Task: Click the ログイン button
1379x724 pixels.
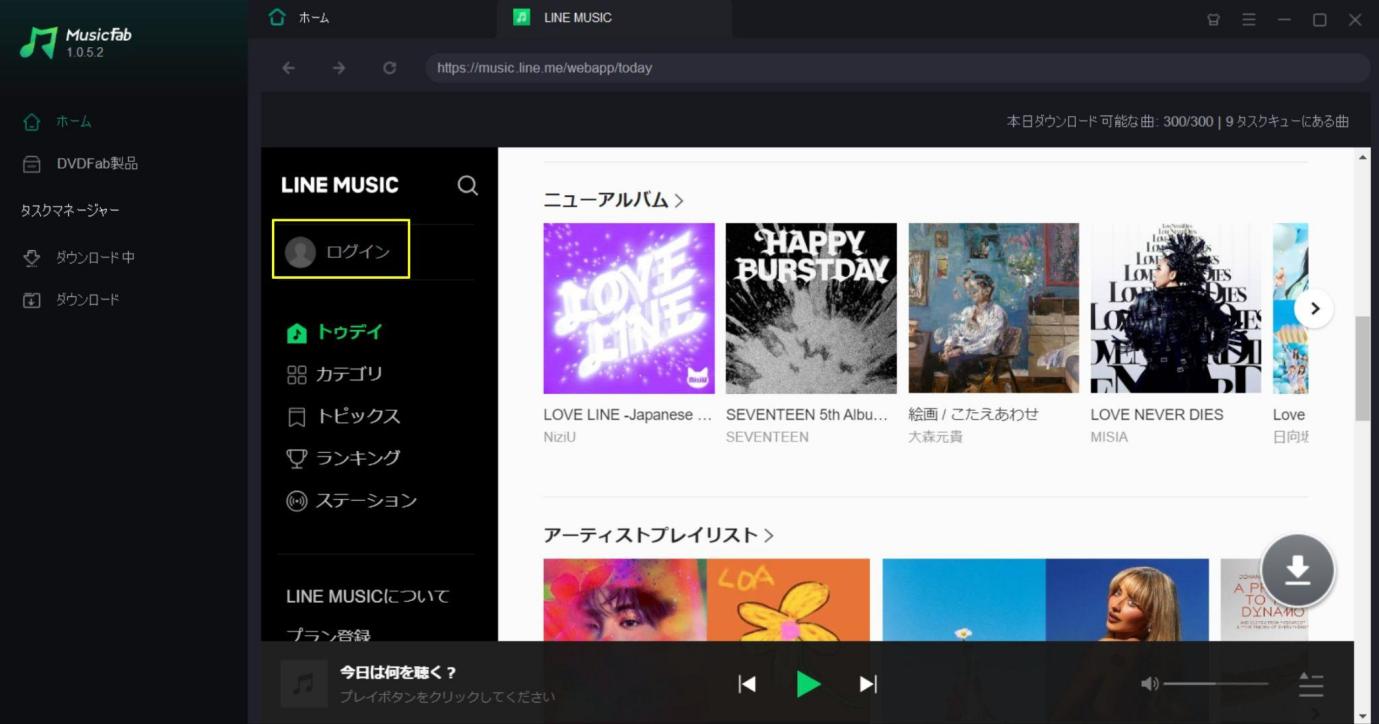Action: click(x=341, y=250)
